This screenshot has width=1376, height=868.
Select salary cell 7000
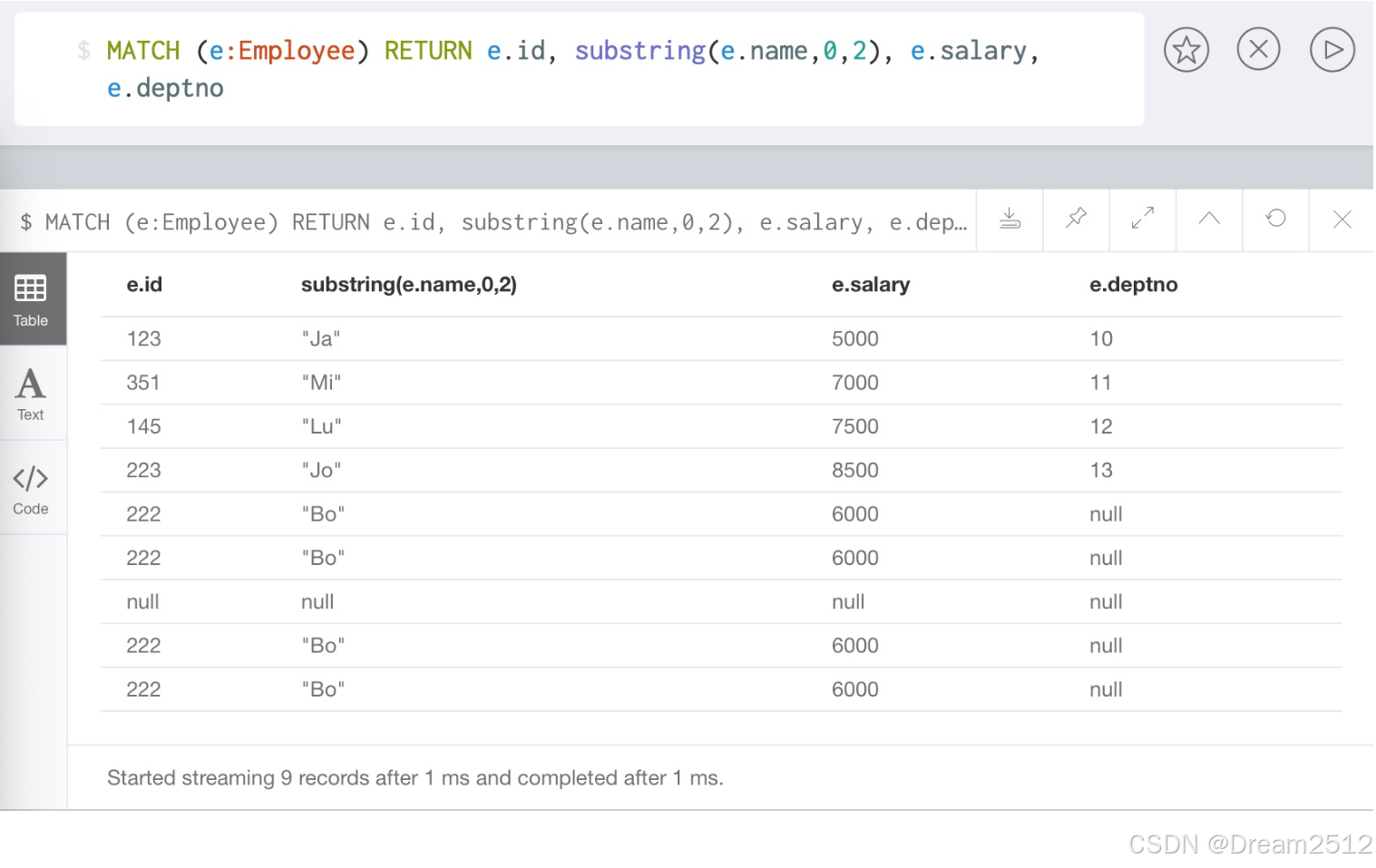coord(855,383)
